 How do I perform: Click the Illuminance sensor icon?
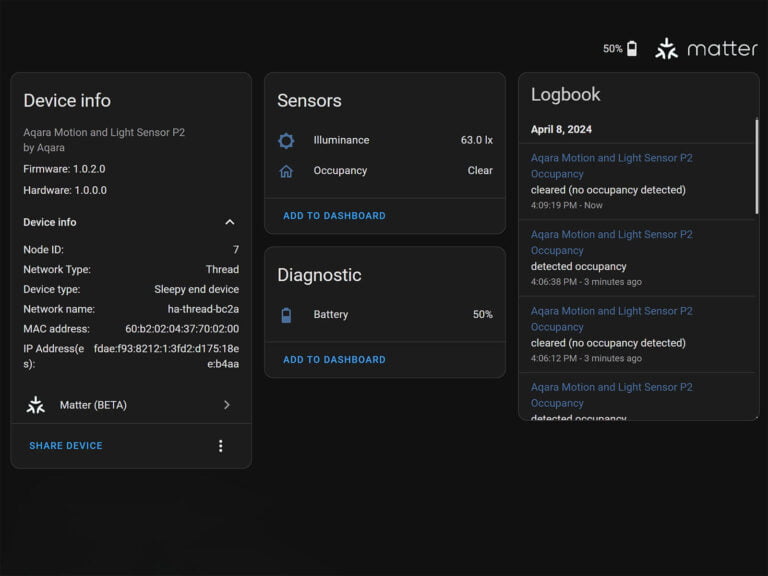[x=286, y=141]
